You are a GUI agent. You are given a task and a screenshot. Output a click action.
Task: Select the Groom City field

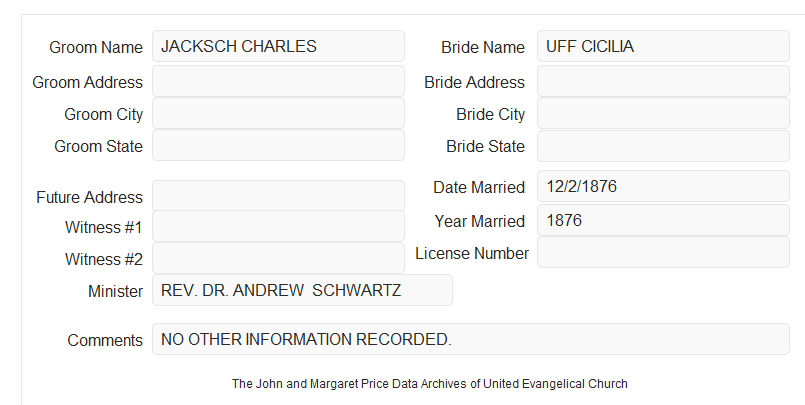pos(278,113)
